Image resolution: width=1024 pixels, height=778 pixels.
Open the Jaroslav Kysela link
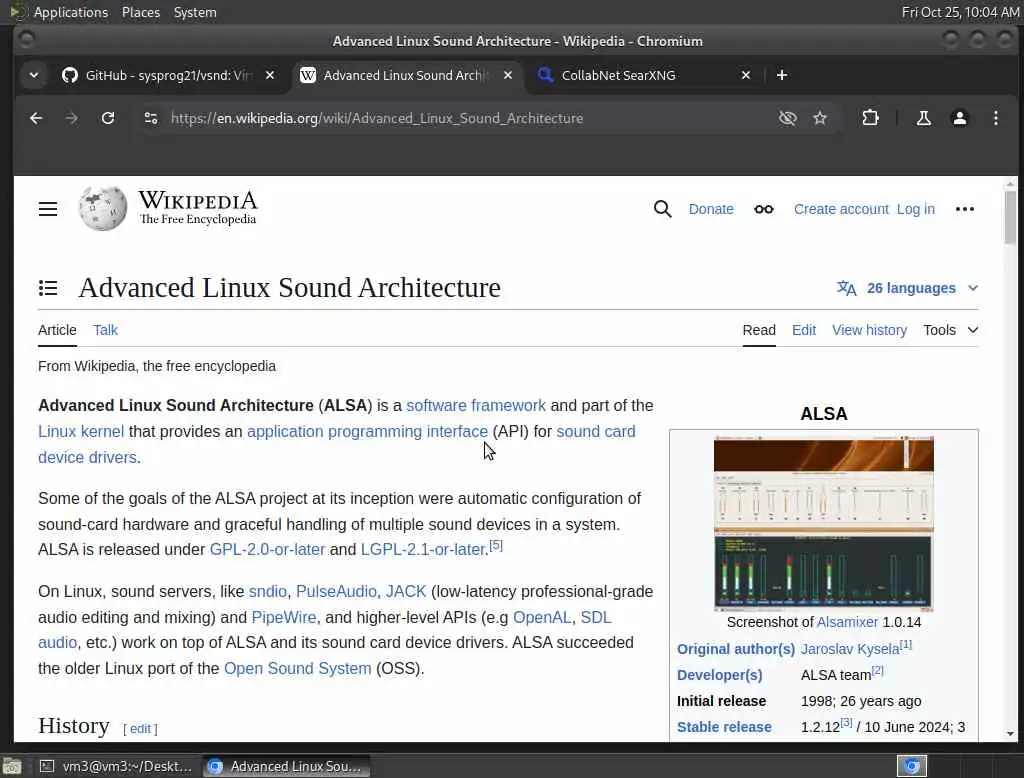click(850, 649)
